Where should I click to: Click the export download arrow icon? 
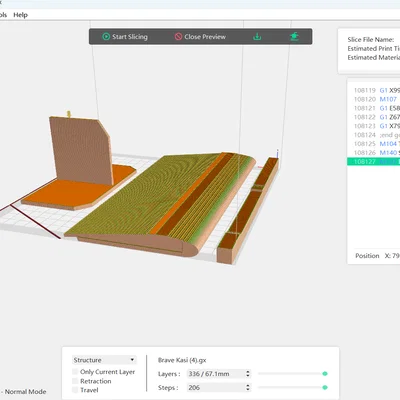pos(257,37)
